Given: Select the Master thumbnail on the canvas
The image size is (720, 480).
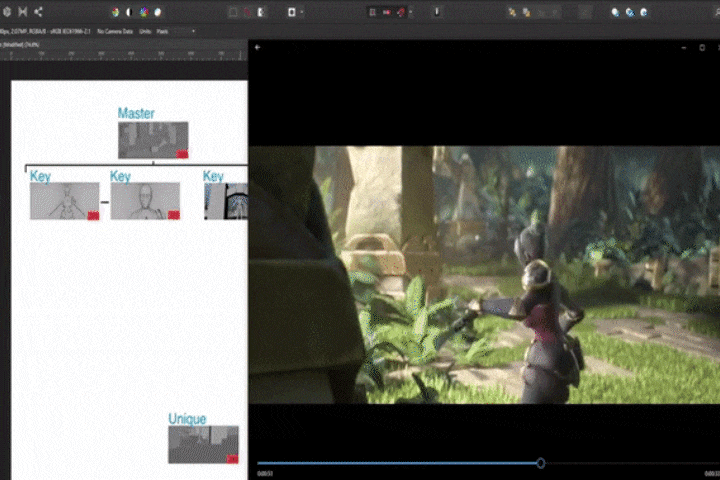Looking at the screenshot, I should coord(153,140).
